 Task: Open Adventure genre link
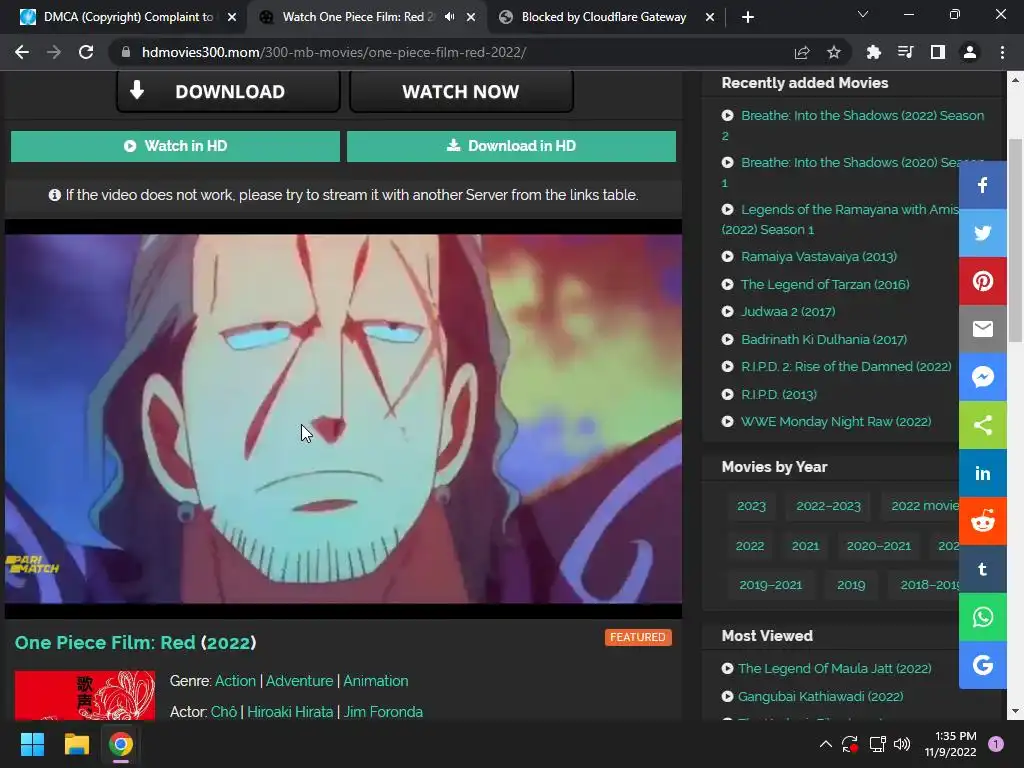299,680
